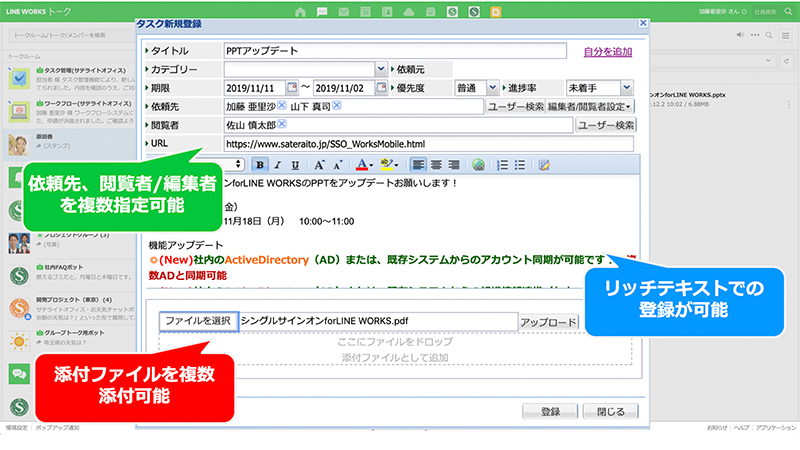The image size is (800, 450).
Task: Click the 社員検索 field in header
Action: click(765, 11)
